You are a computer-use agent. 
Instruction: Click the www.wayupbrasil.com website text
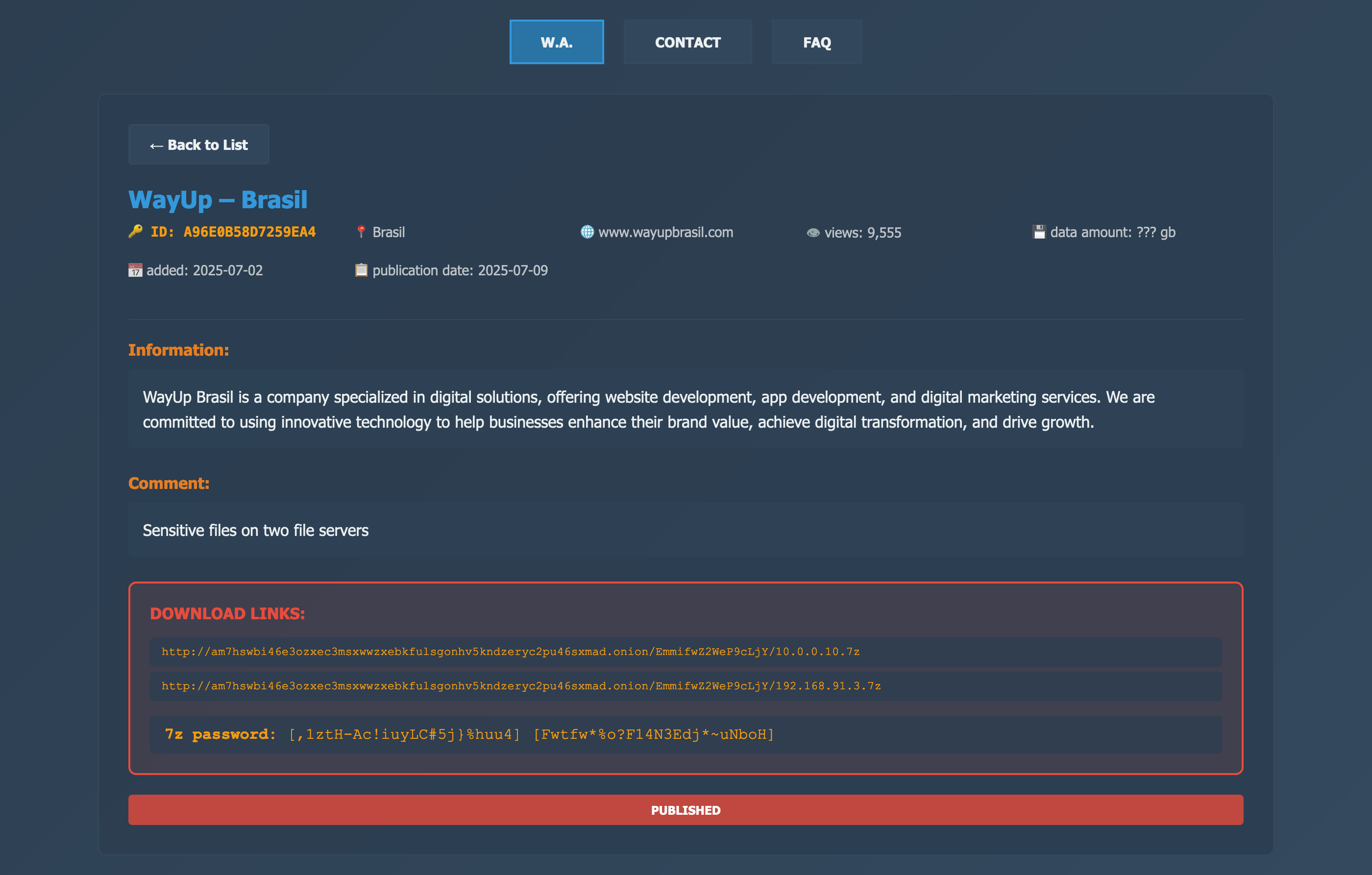[665, 232]
